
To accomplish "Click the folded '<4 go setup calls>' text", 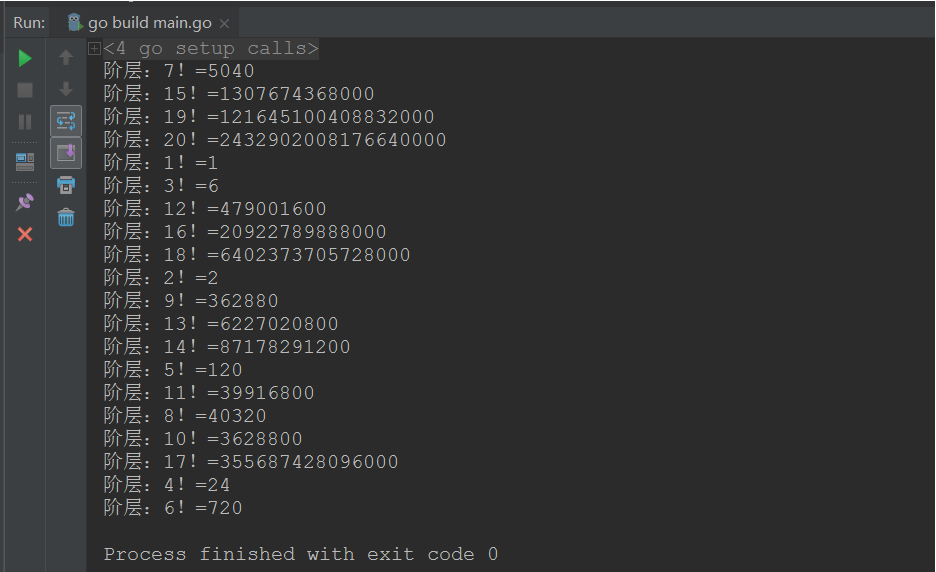I will click(x=211, y=48).
